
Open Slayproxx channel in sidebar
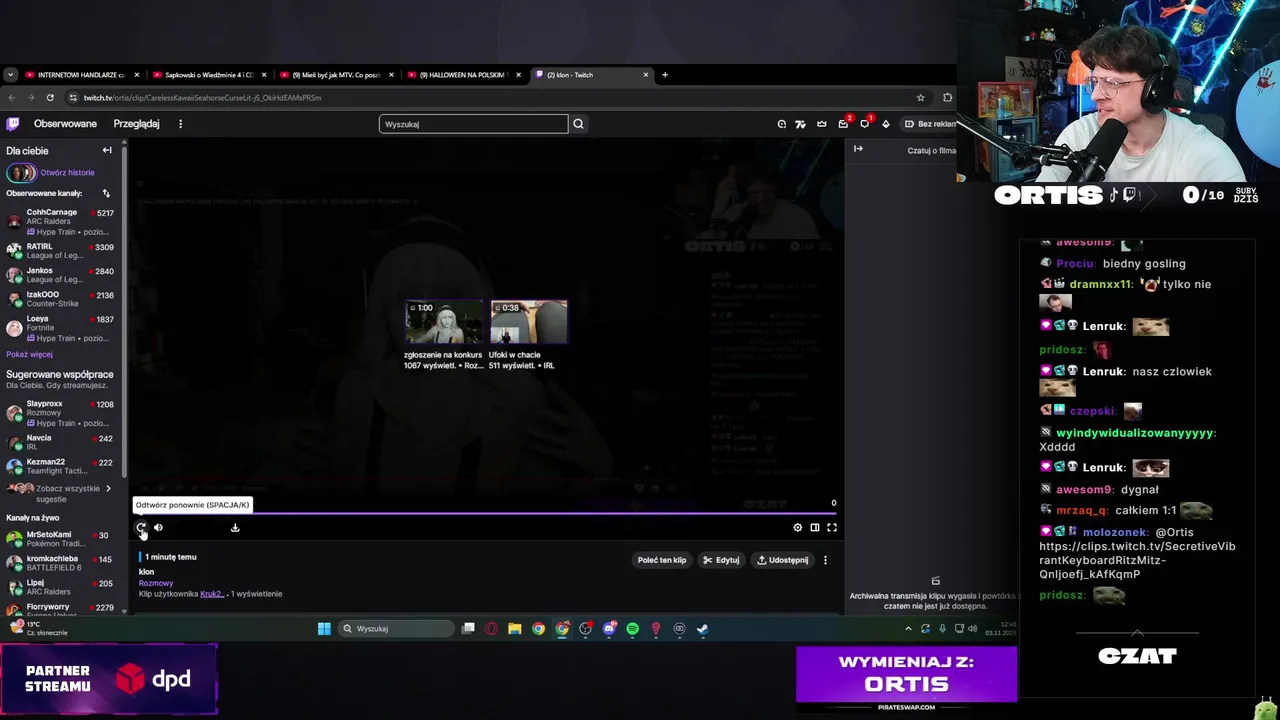(60, 413)
